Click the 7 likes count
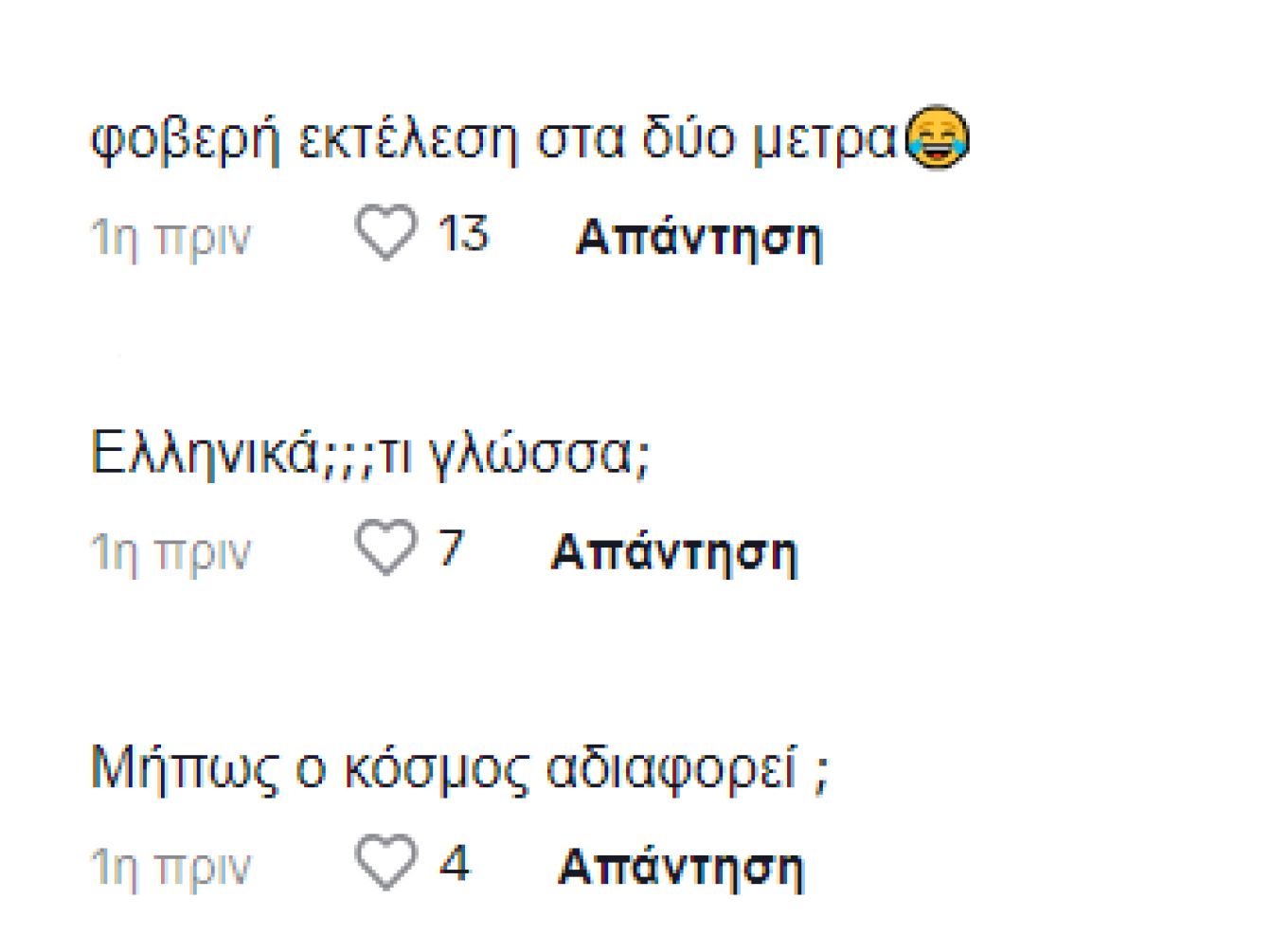 (451, 548)
